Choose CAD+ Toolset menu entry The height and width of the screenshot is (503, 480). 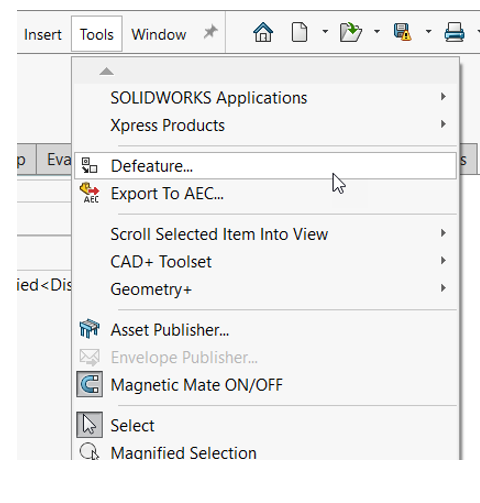(265, 261)
